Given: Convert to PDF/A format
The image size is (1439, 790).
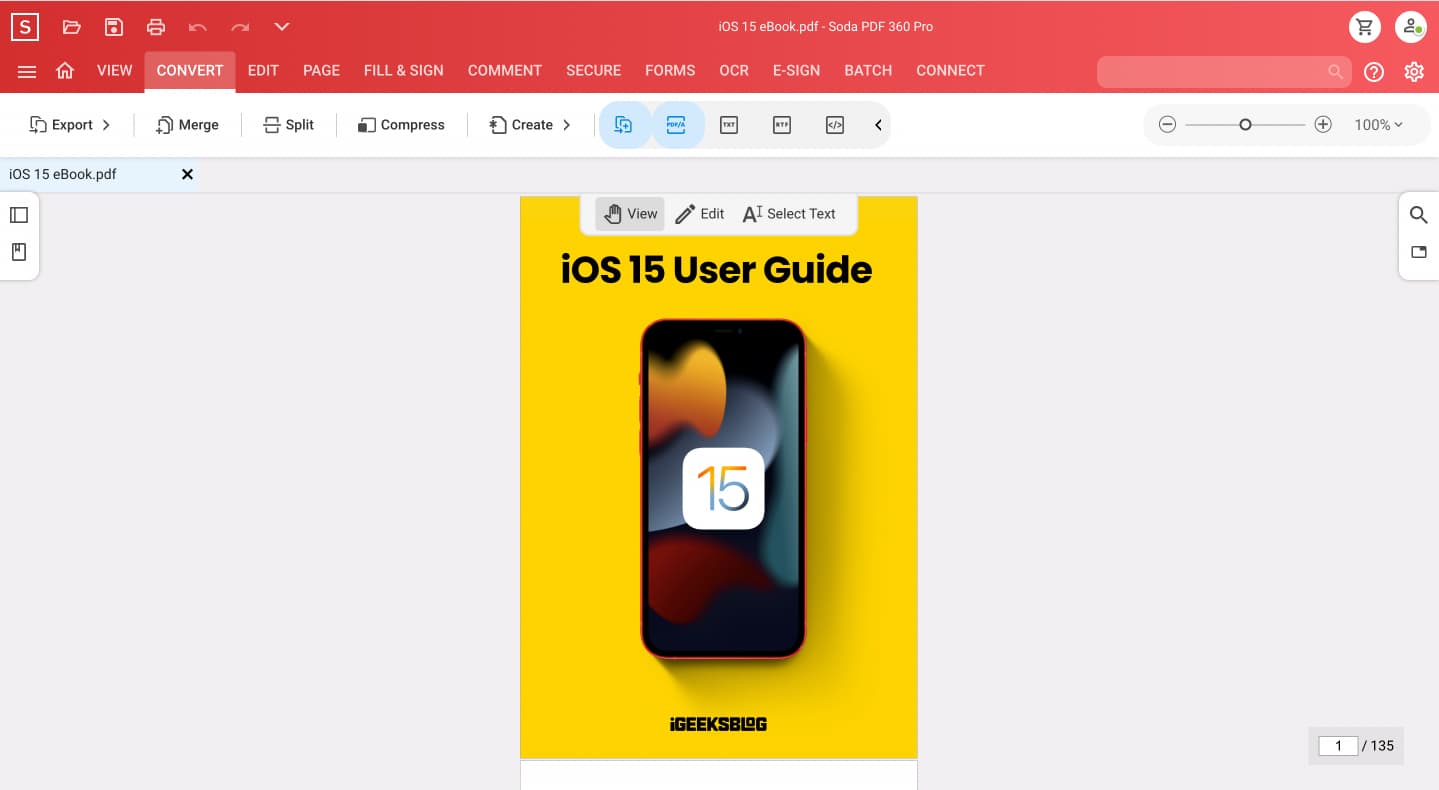Looking at the screenshot, I should coord(677,125).
